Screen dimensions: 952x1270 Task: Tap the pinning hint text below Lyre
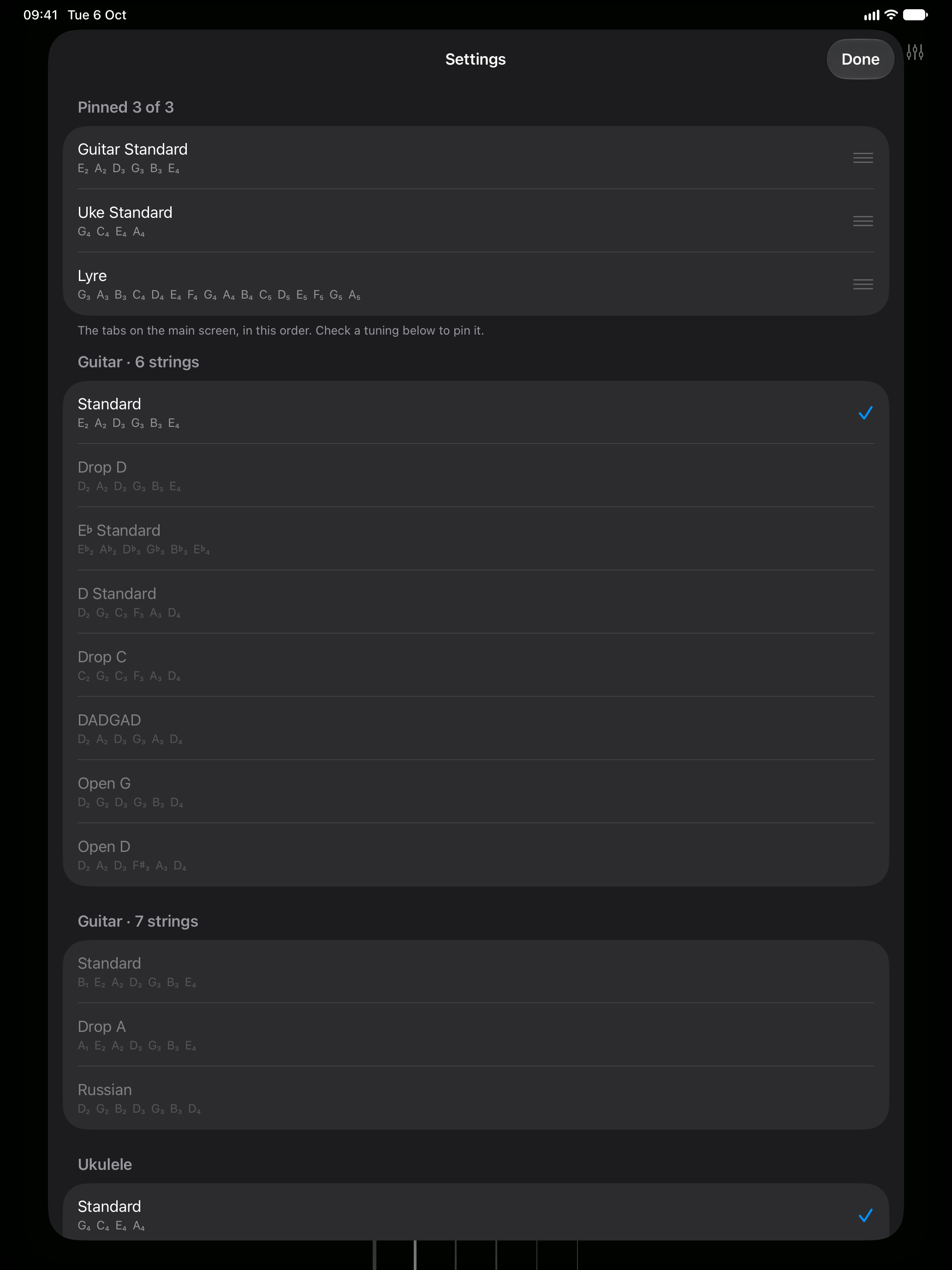(280, 331)
